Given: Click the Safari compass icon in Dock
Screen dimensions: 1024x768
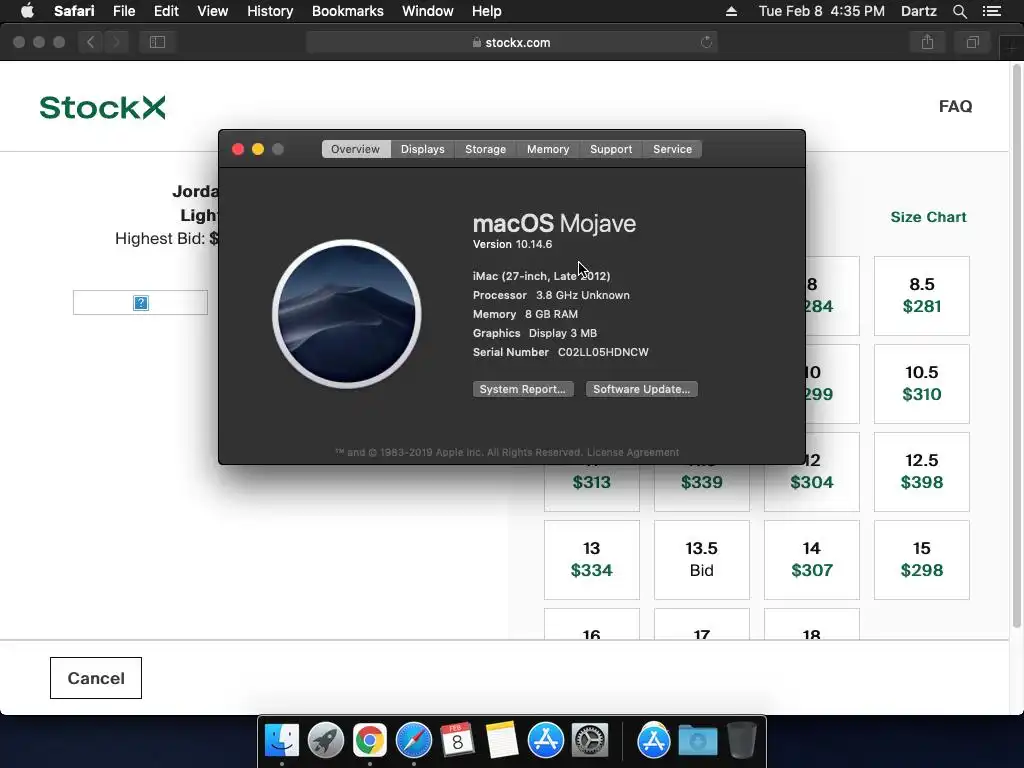Looking at the screenshot, I should (413, 740).
